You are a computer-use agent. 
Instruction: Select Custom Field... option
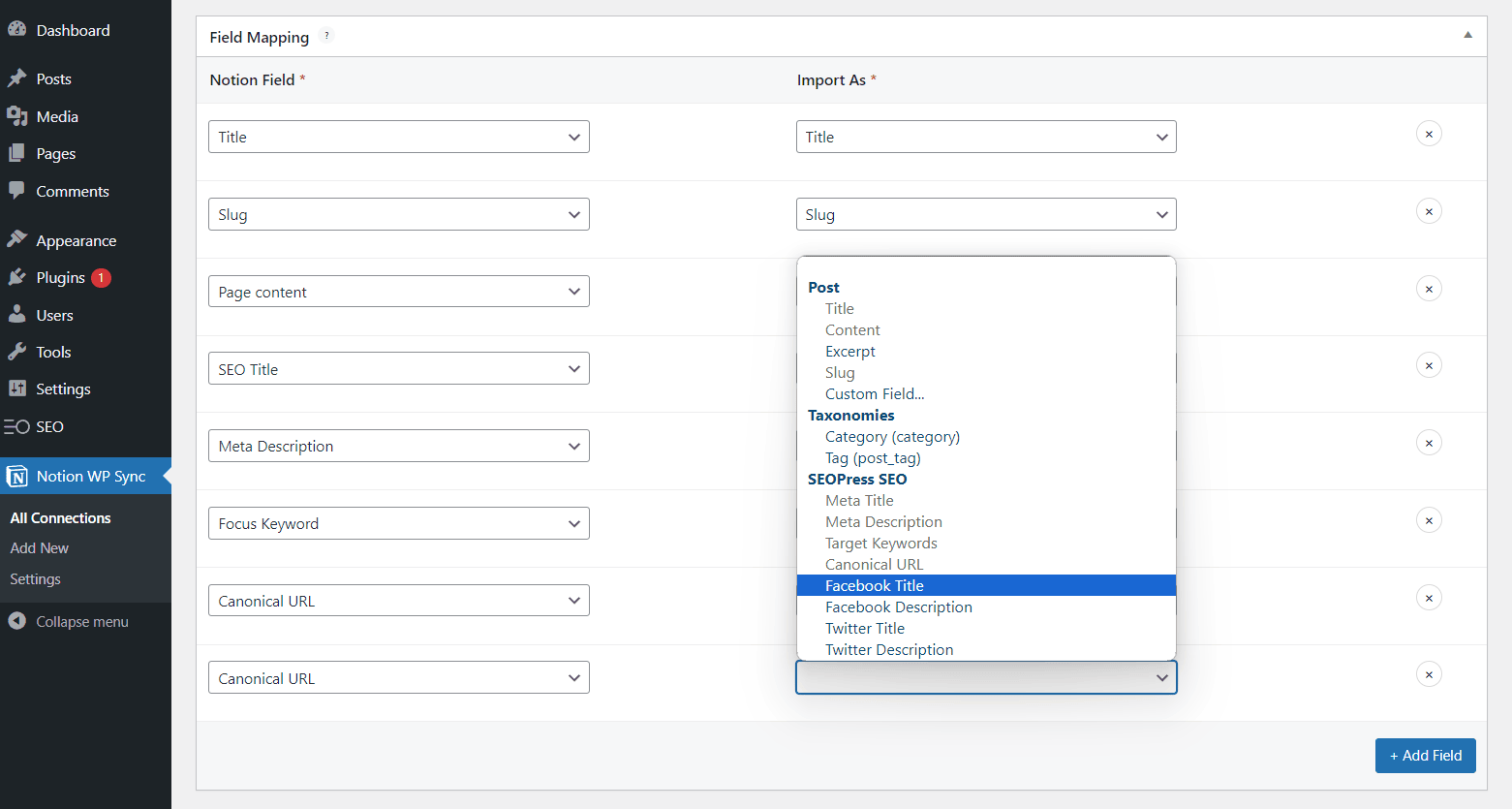(x=986, y=393)
